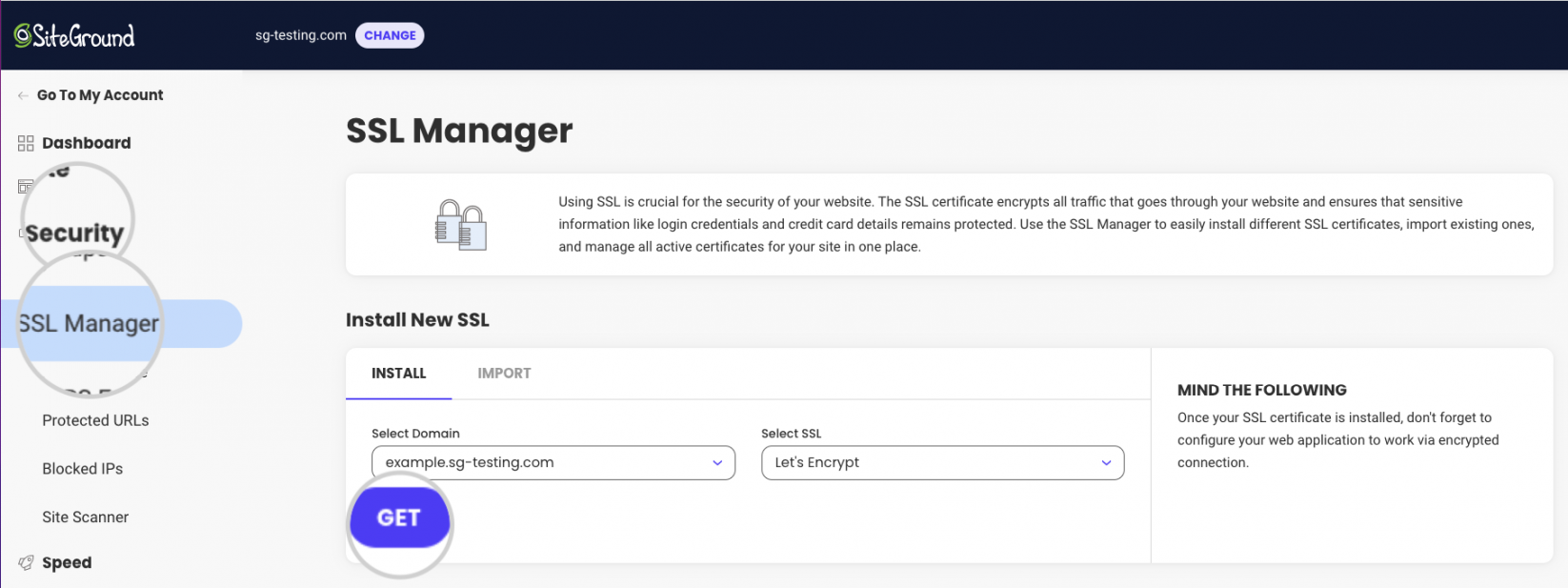The height and width of the screenshot is (588, 1568).
Task: Click the SiteGround logo
Action: click(x=74, y=36)
